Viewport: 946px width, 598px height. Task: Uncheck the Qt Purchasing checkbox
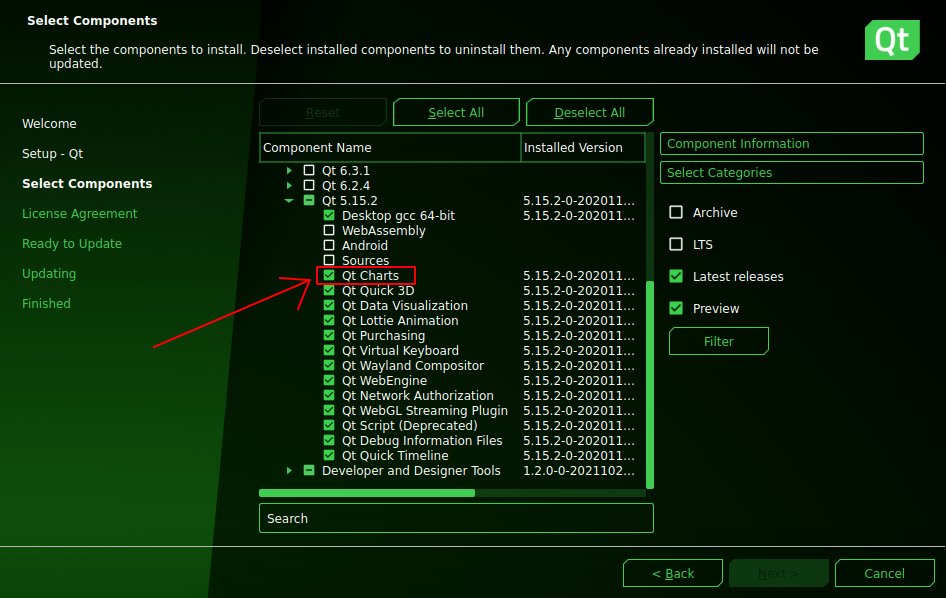point(329,336)
